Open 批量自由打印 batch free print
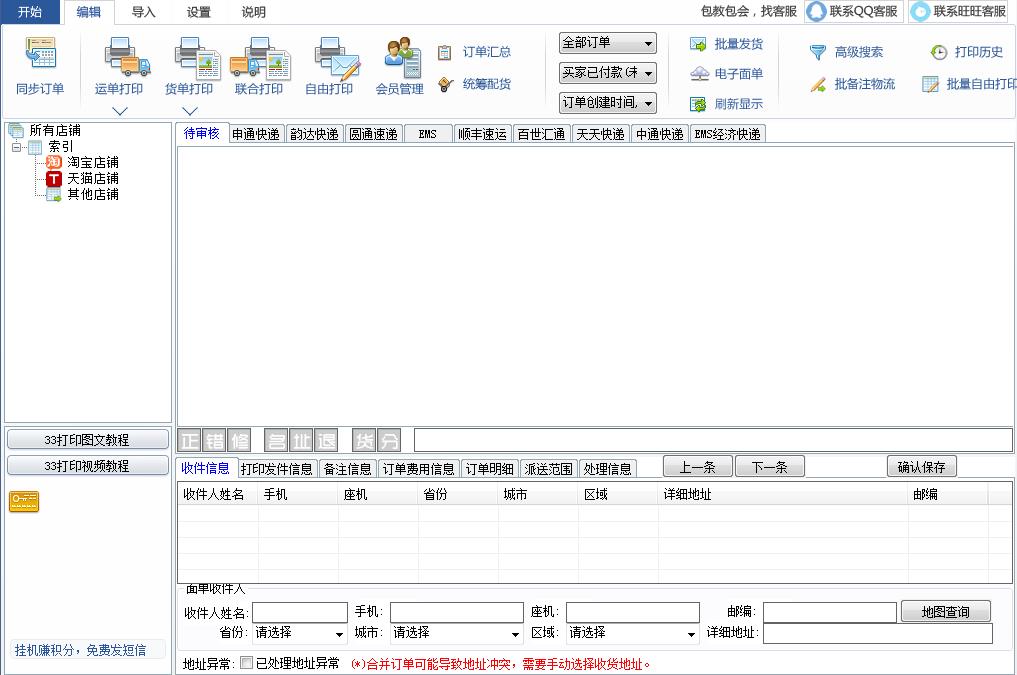This screenshot has height=675, width=1017. point(969,84)
